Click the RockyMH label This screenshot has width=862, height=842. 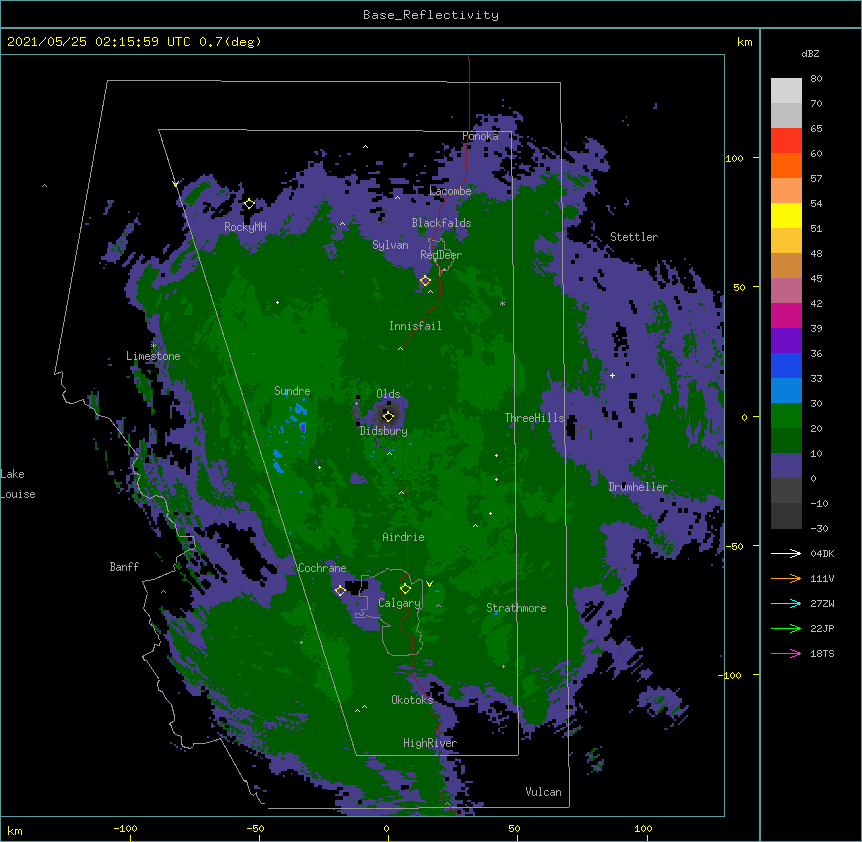click(x=245, y=227)
